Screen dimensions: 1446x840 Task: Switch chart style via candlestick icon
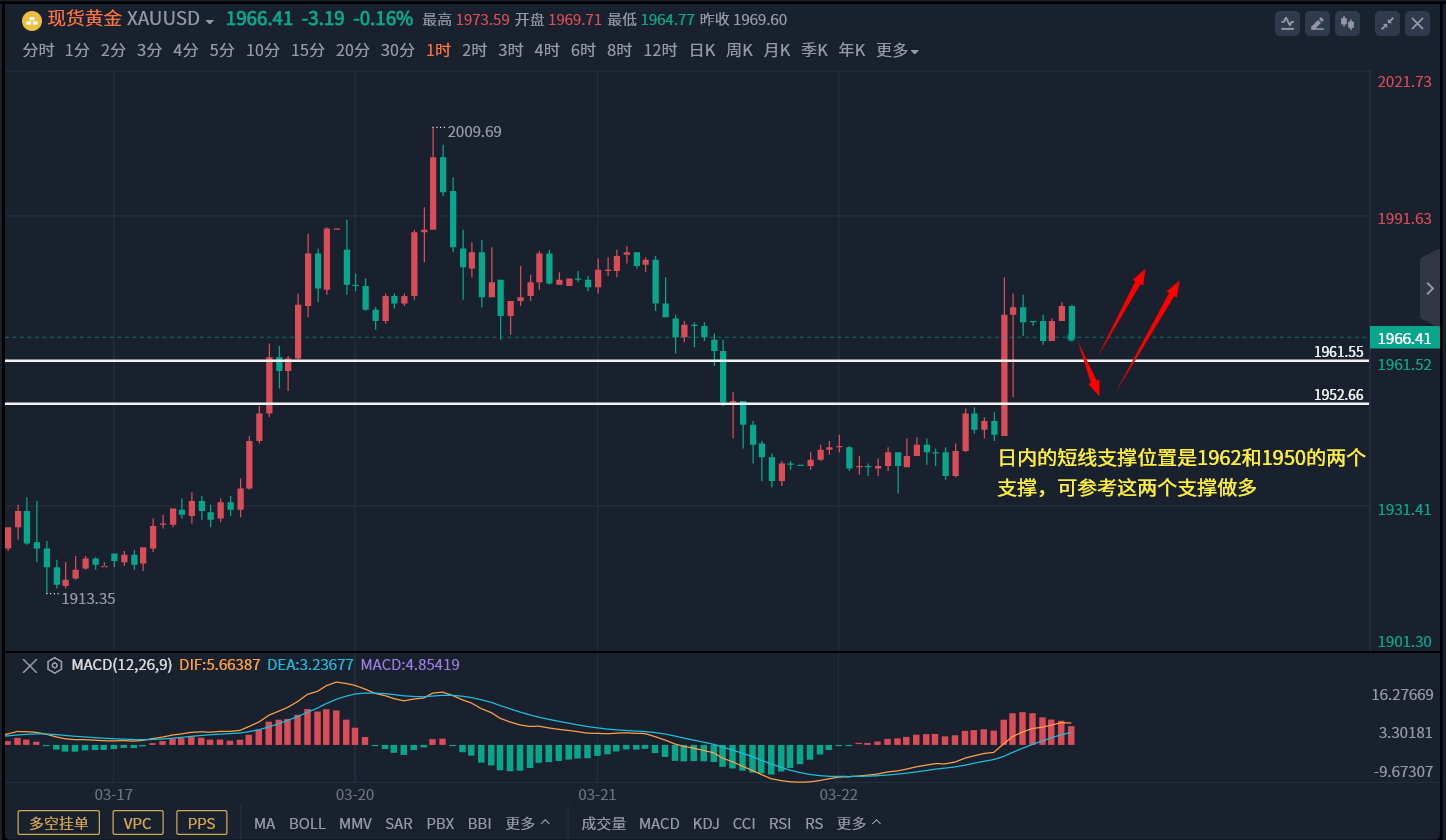click(x=1347, y=23)
